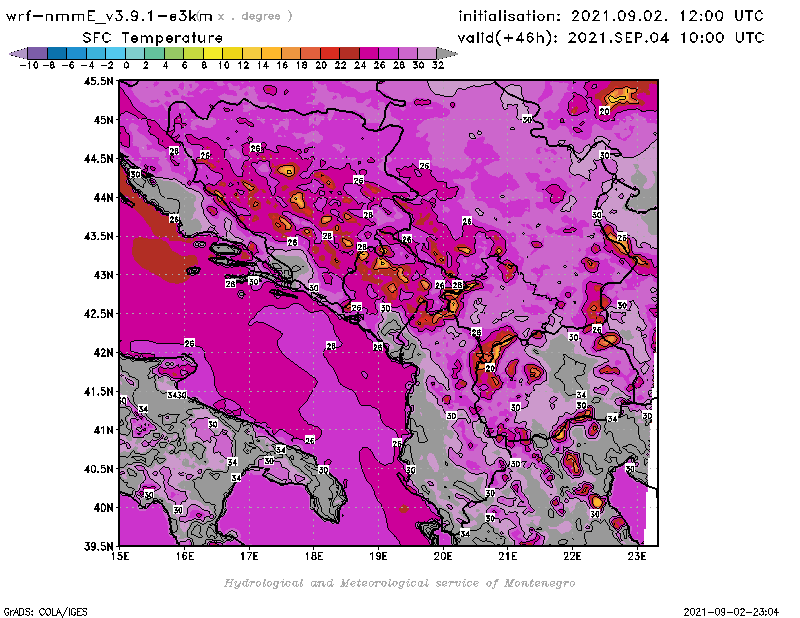Click the lavender arrow at legend's cold end
The width and height of the screenshot is (800, 618).
[x=19, y=53]
